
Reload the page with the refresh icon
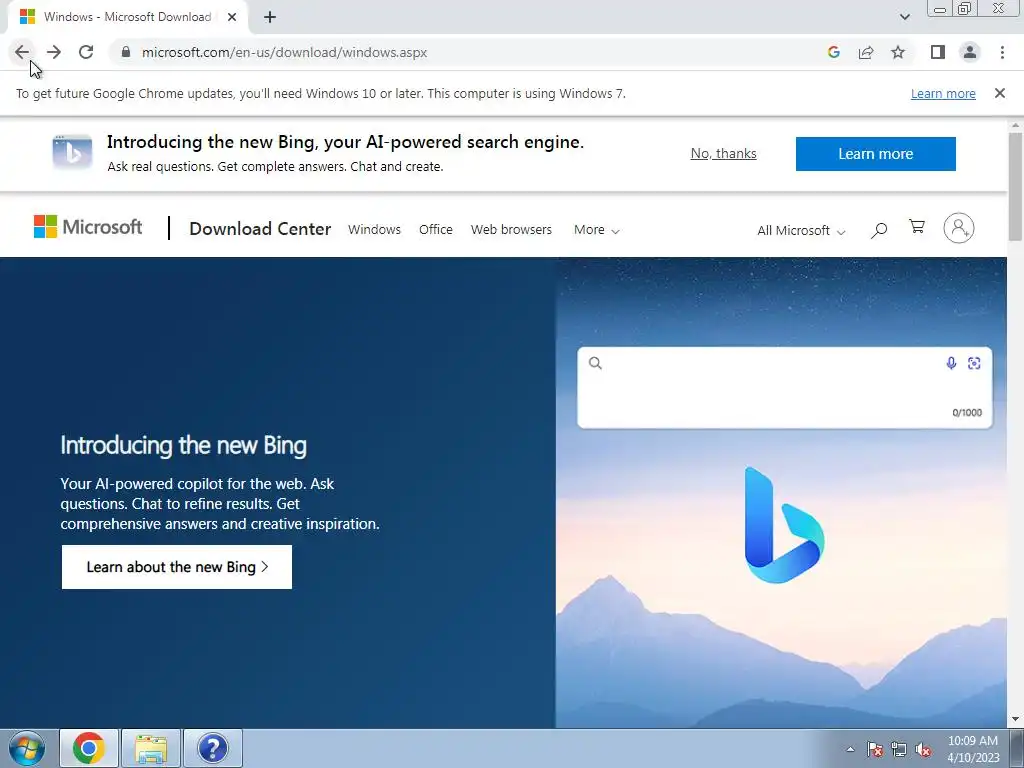click(86, 52)
